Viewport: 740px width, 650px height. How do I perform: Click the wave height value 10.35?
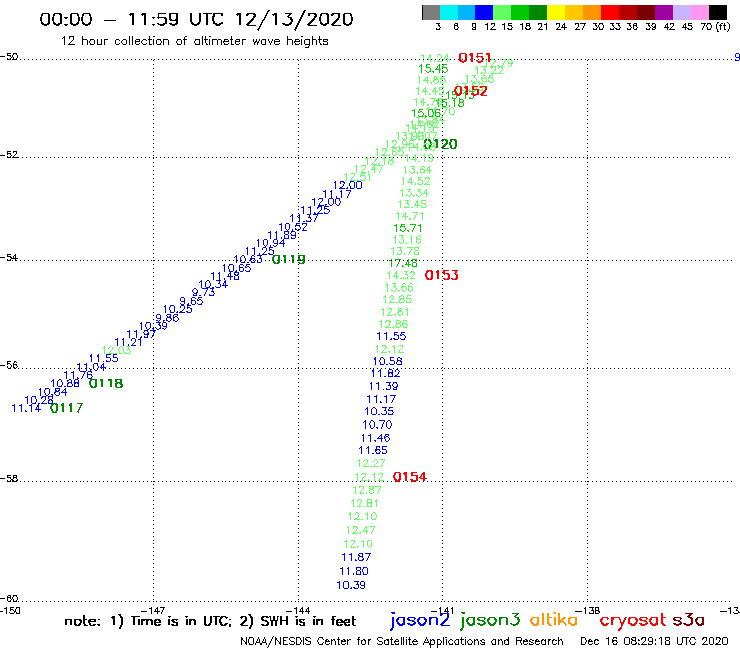[379, 411]
